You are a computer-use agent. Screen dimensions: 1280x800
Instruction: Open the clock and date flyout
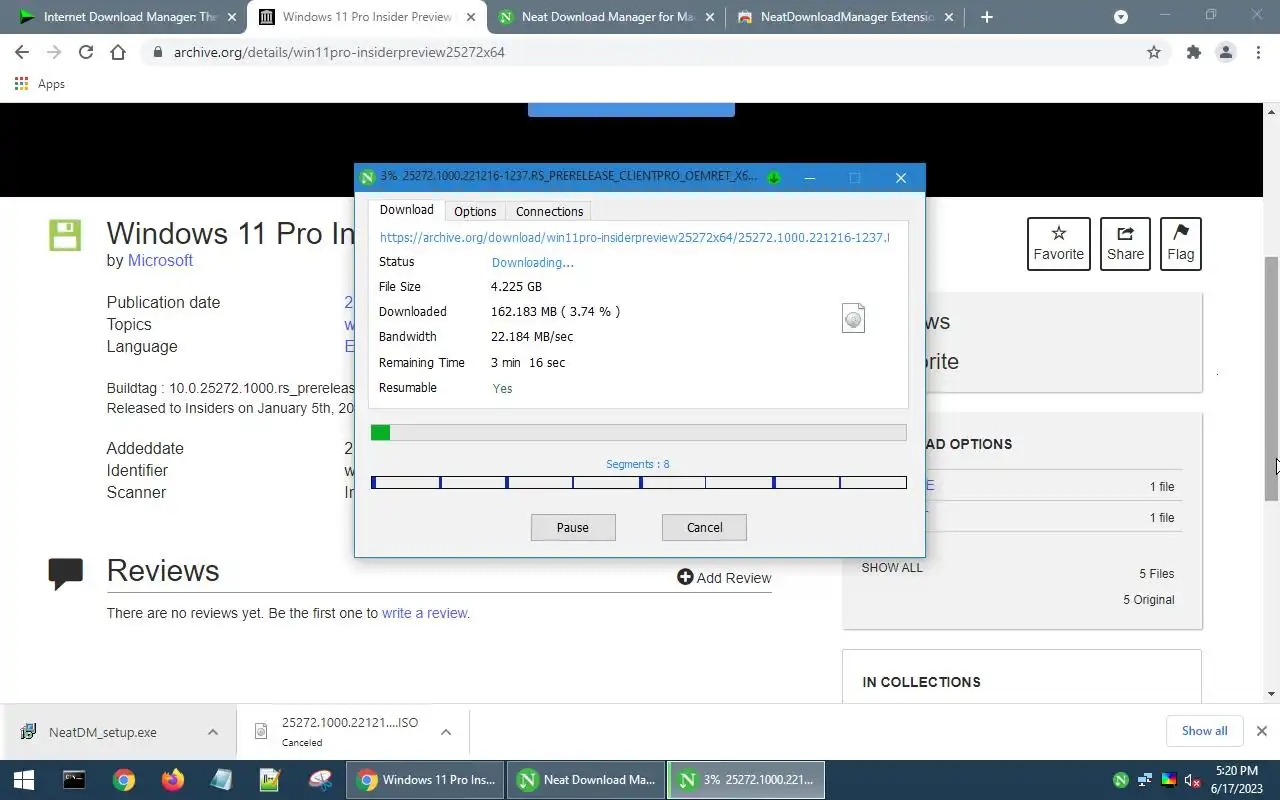(x=1237, y=780)
